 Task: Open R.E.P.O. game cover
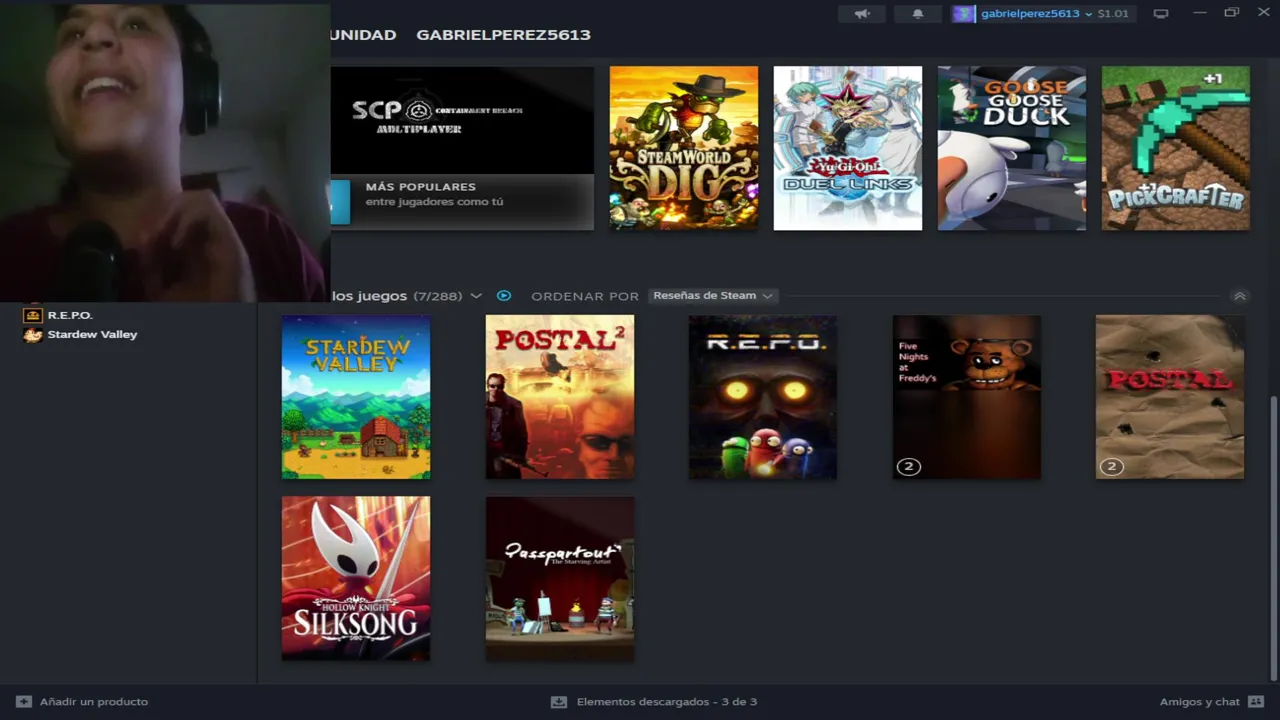pos(763,397)
